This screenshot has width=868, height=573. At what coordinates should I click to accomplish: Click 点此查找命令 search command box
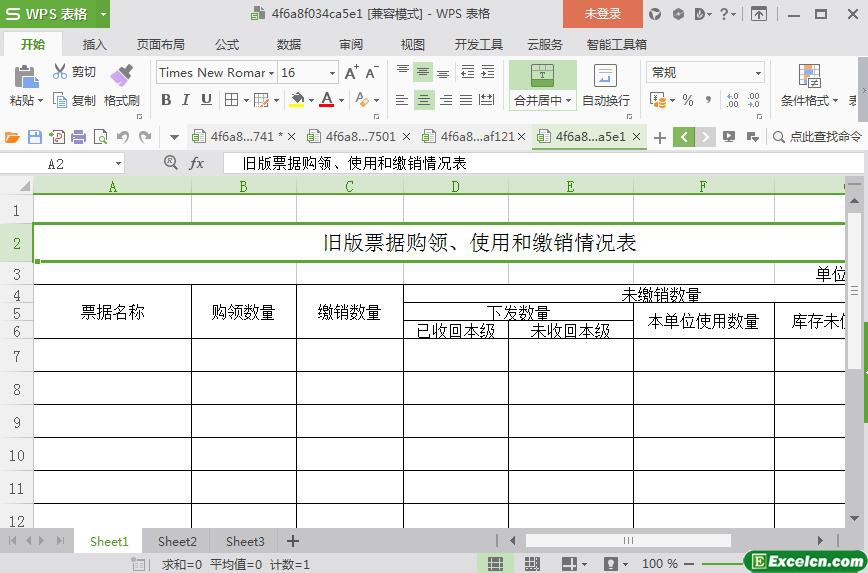pos(818,137)
